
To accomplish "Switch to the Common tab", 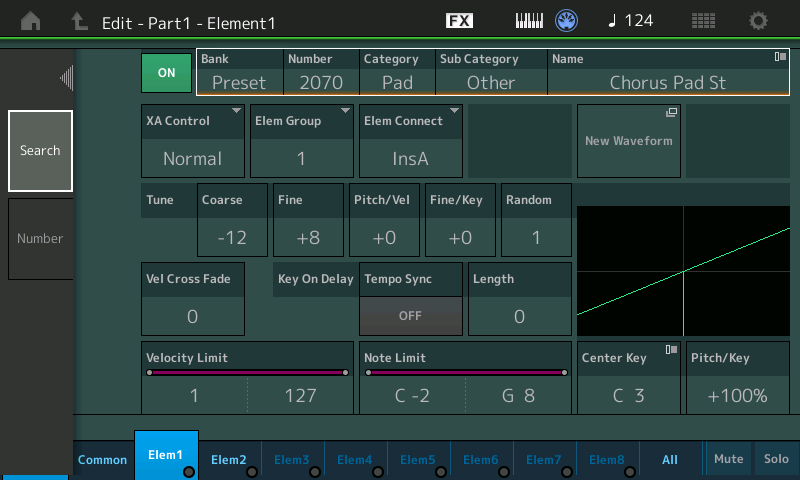I will [103, 459].
